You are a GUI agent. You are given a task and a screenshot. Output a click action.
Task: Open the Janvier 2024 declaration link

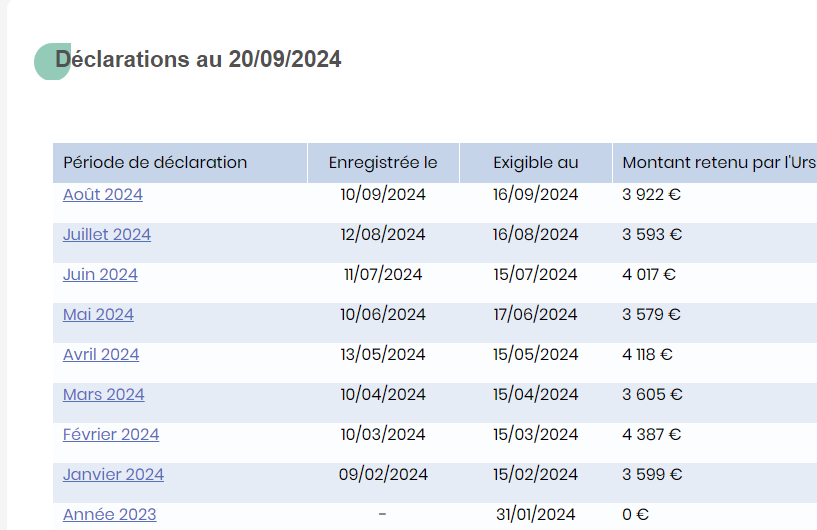click(x=113, y=475)
